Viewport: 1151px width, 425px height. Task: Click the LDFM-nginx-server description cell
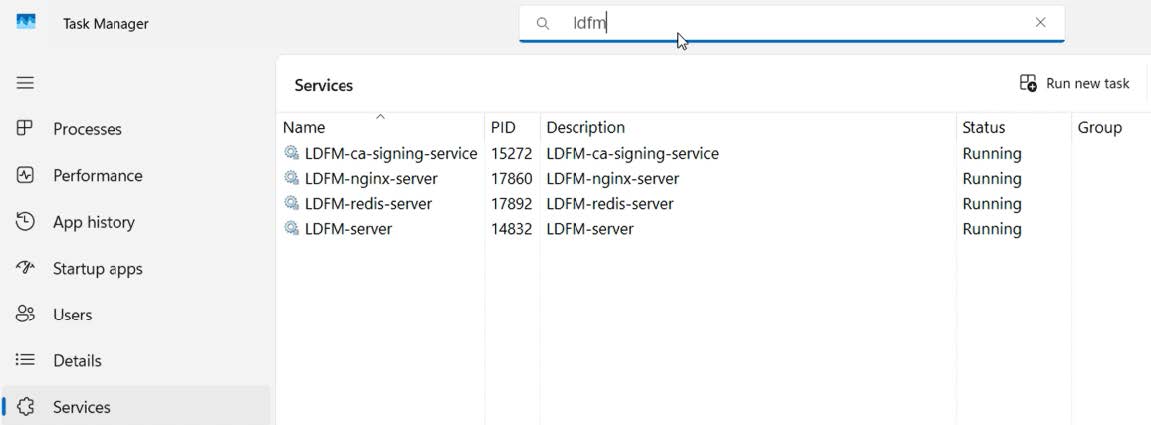[612, 178]
